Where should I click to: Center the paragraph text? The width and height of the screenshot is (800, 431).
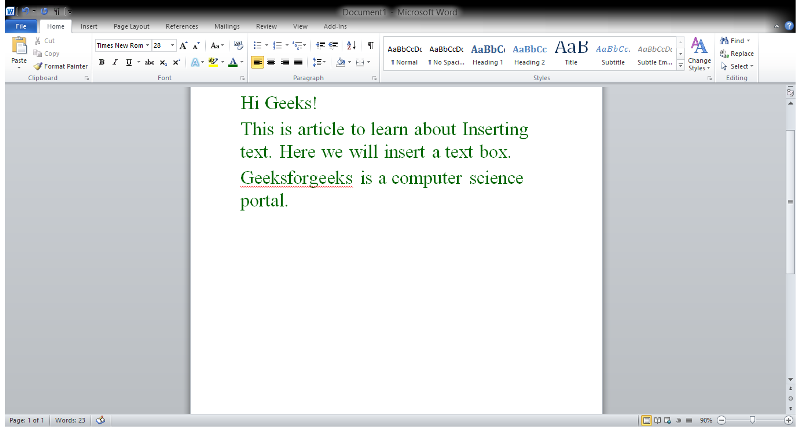click(x=271, y=62)
